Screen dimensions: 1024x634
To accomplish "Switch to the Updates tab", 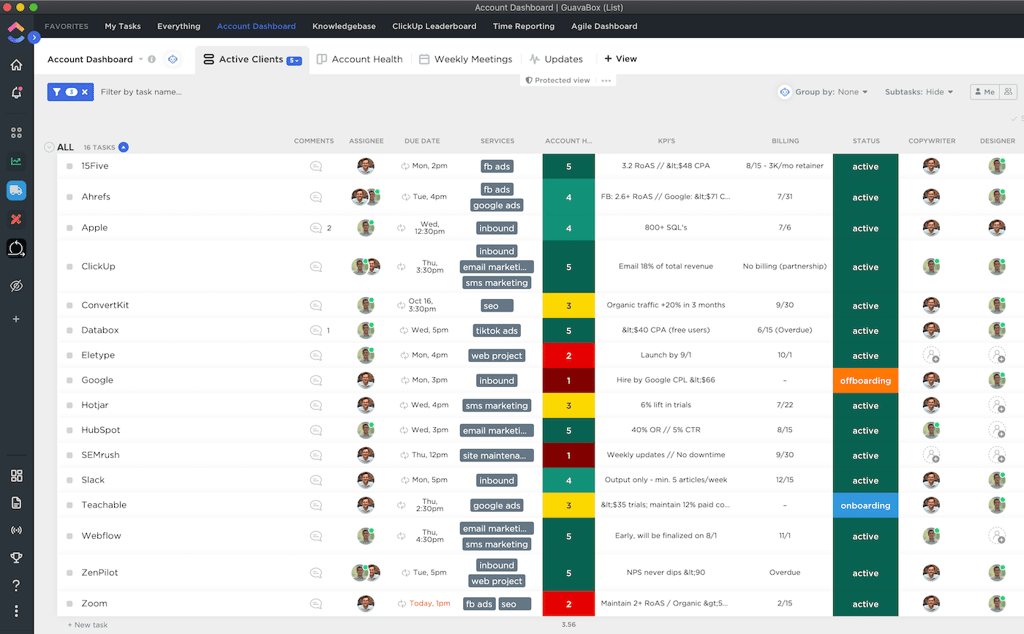I will [556, 59].
